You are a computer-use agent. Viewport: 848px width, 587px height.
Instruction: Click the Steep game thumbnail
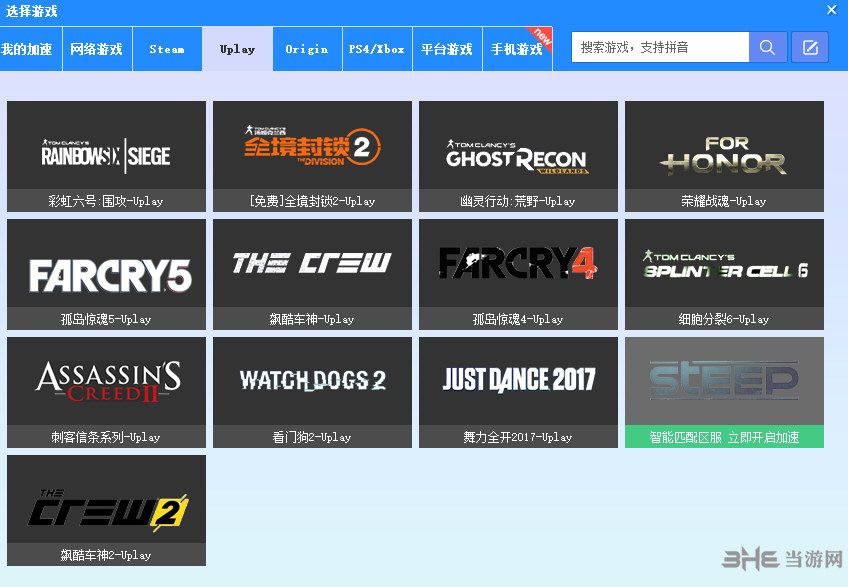point(725,381)
